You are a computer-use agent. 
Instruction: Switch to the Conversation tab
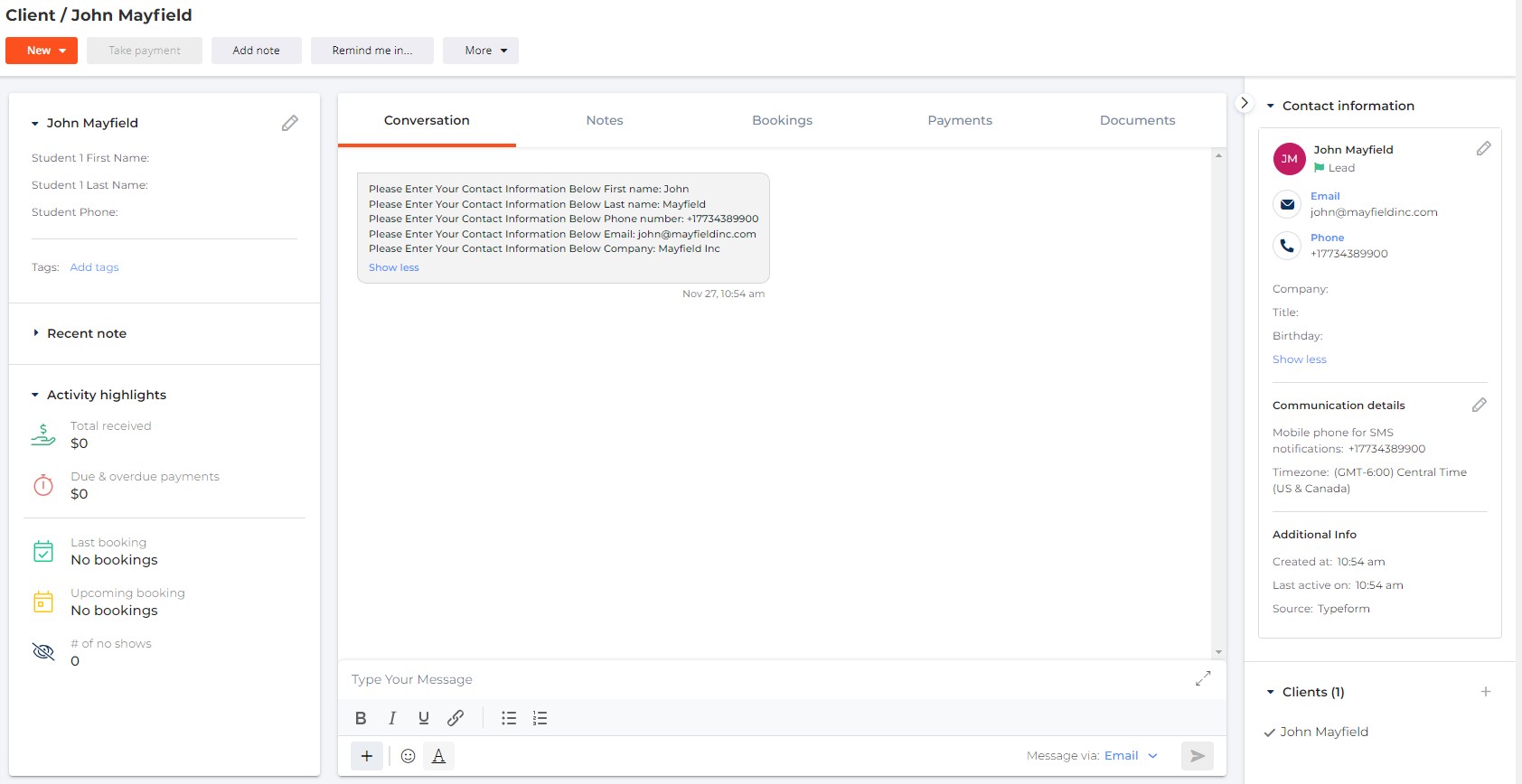click(x=427, y=120)
